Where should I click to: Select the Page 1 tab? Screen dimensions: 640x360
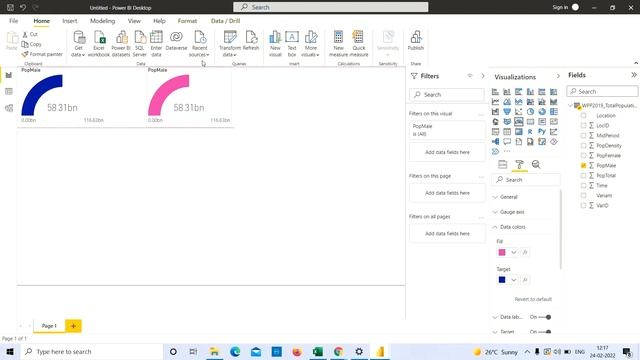coord(49,326)
